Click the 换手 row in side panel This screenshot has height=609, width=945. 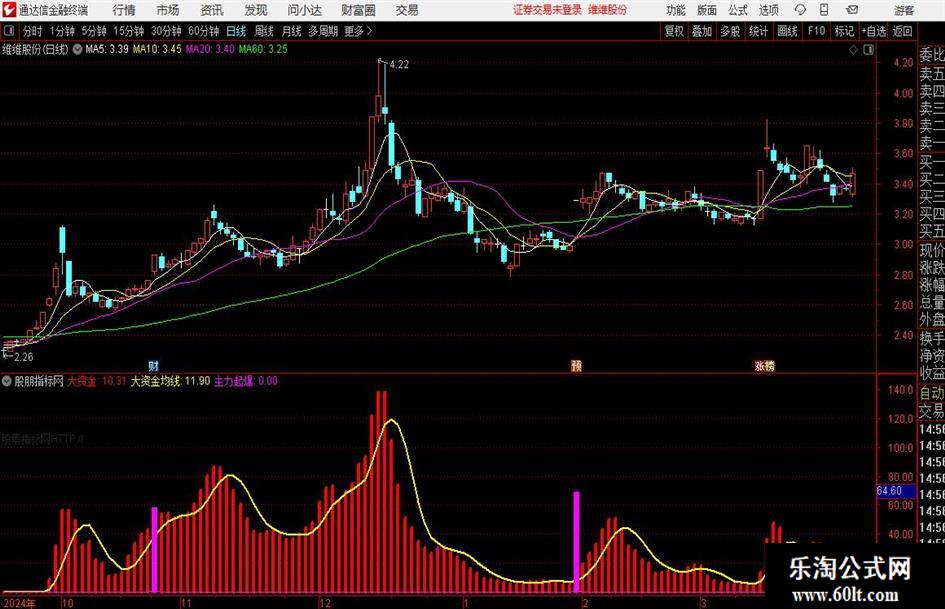coord(932,338)
